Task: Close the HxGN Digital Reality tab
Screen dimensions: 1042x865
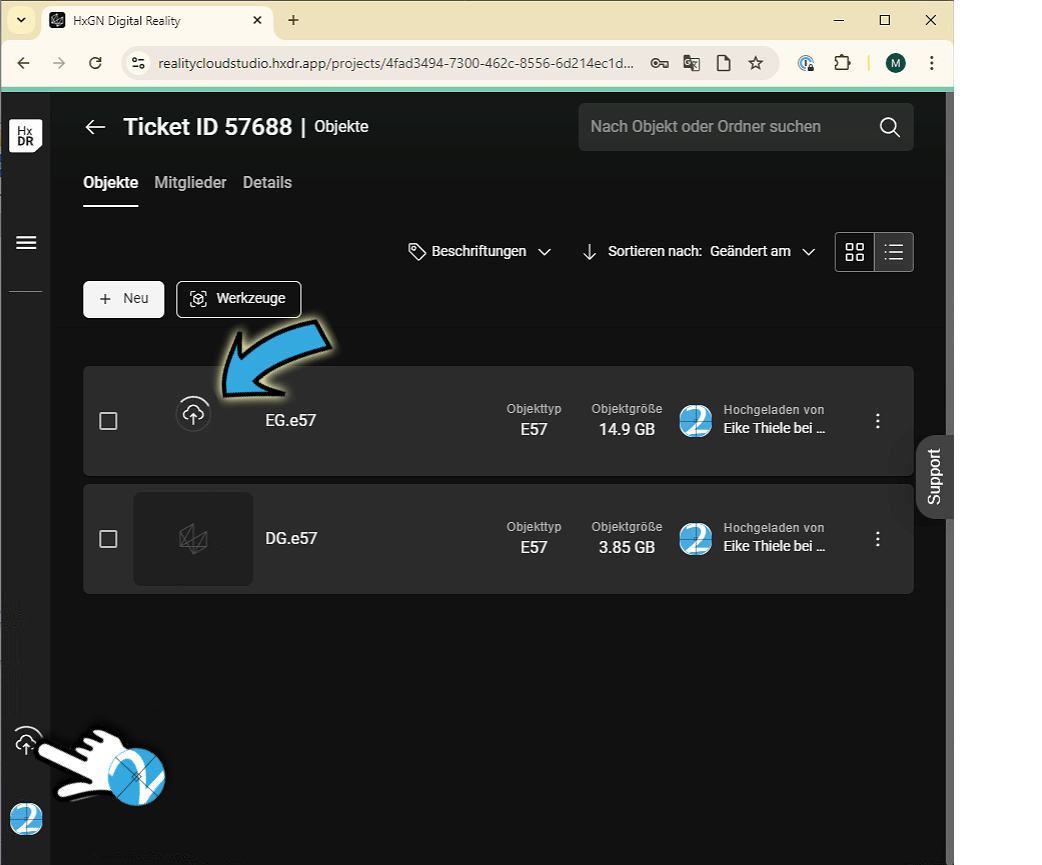Action: coord(257,21)
